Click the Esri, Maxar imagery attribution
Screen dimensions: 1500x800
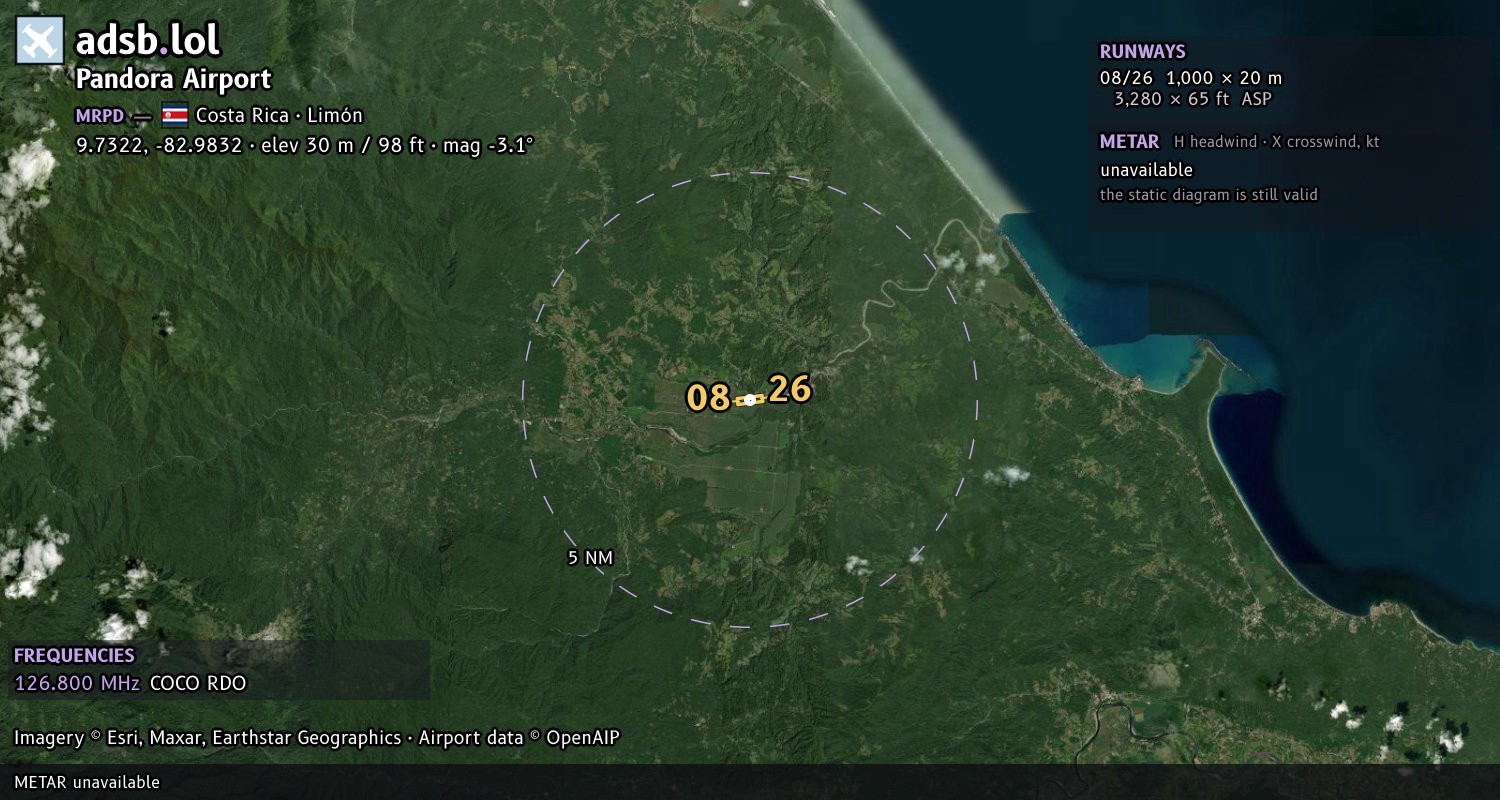[x=208, y=738]
